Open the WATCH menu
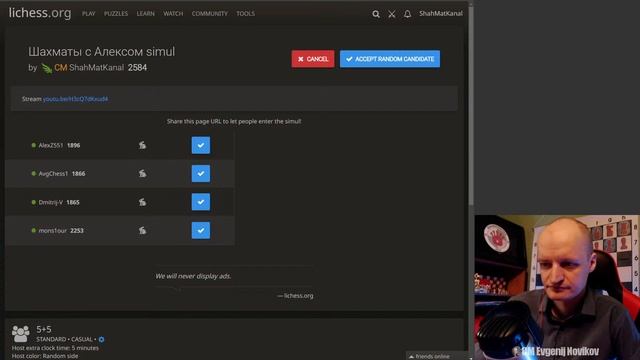Viewport: 640px width, 360px height. click(173, 13)
